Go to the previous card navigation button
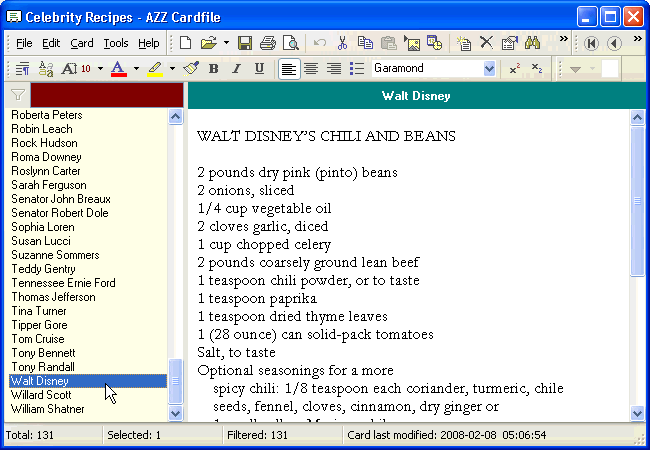This screenshot has width=650, height=450. pos(614,43)
